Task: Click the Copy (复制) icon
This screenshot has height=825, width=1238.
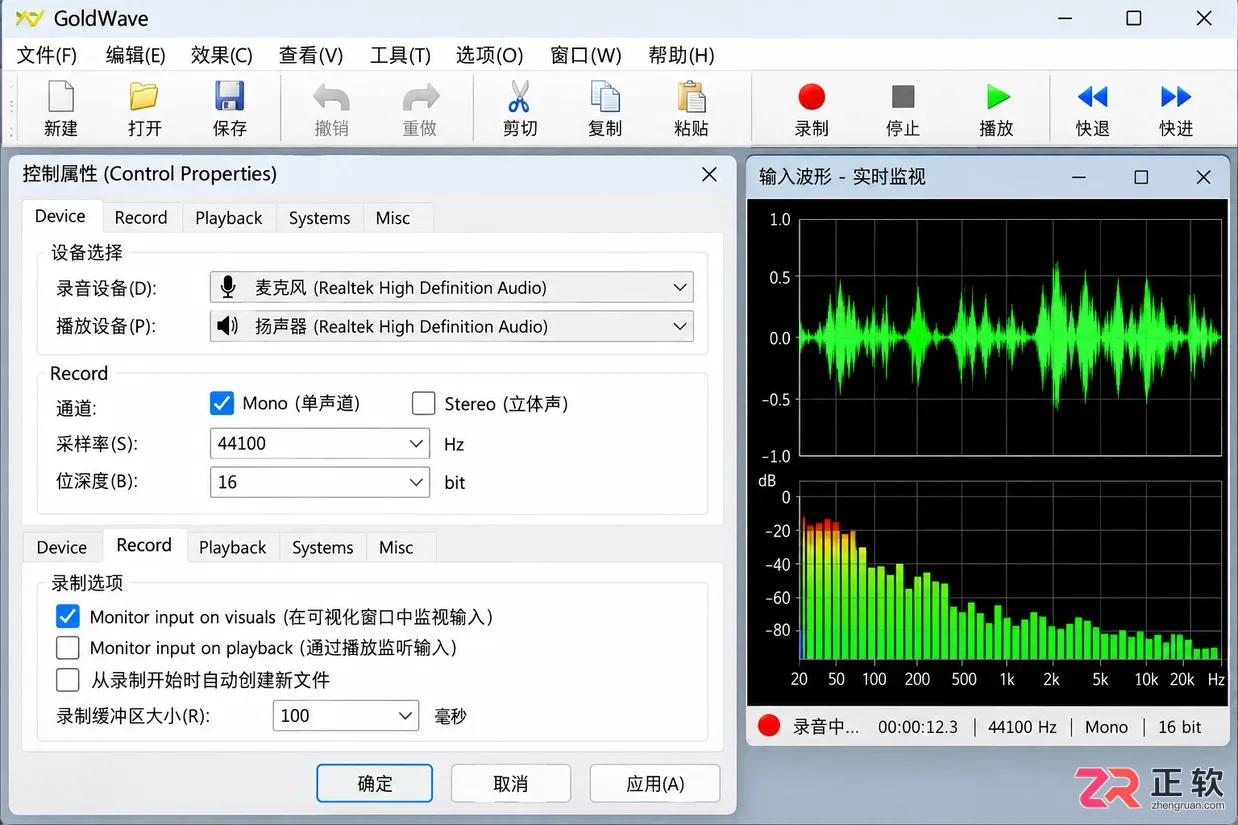Action: point(605,97)
